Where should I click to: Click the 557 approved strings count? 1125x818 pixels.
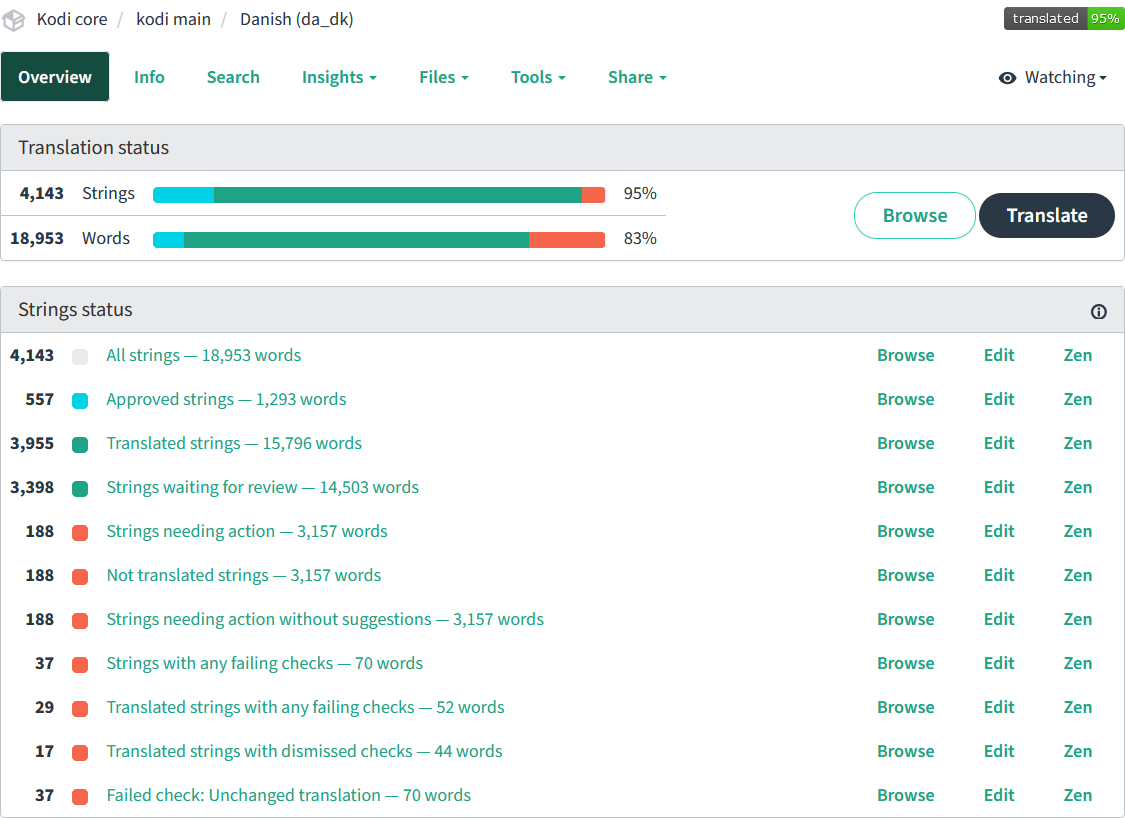39,399
